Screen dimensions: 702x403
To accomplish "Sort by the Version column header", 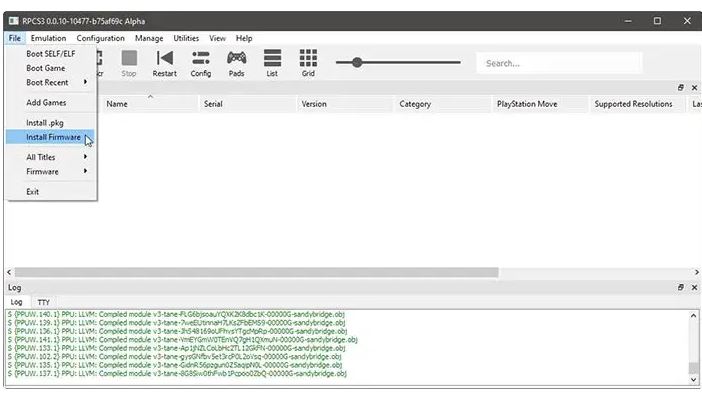I will [x=345, y=104].
